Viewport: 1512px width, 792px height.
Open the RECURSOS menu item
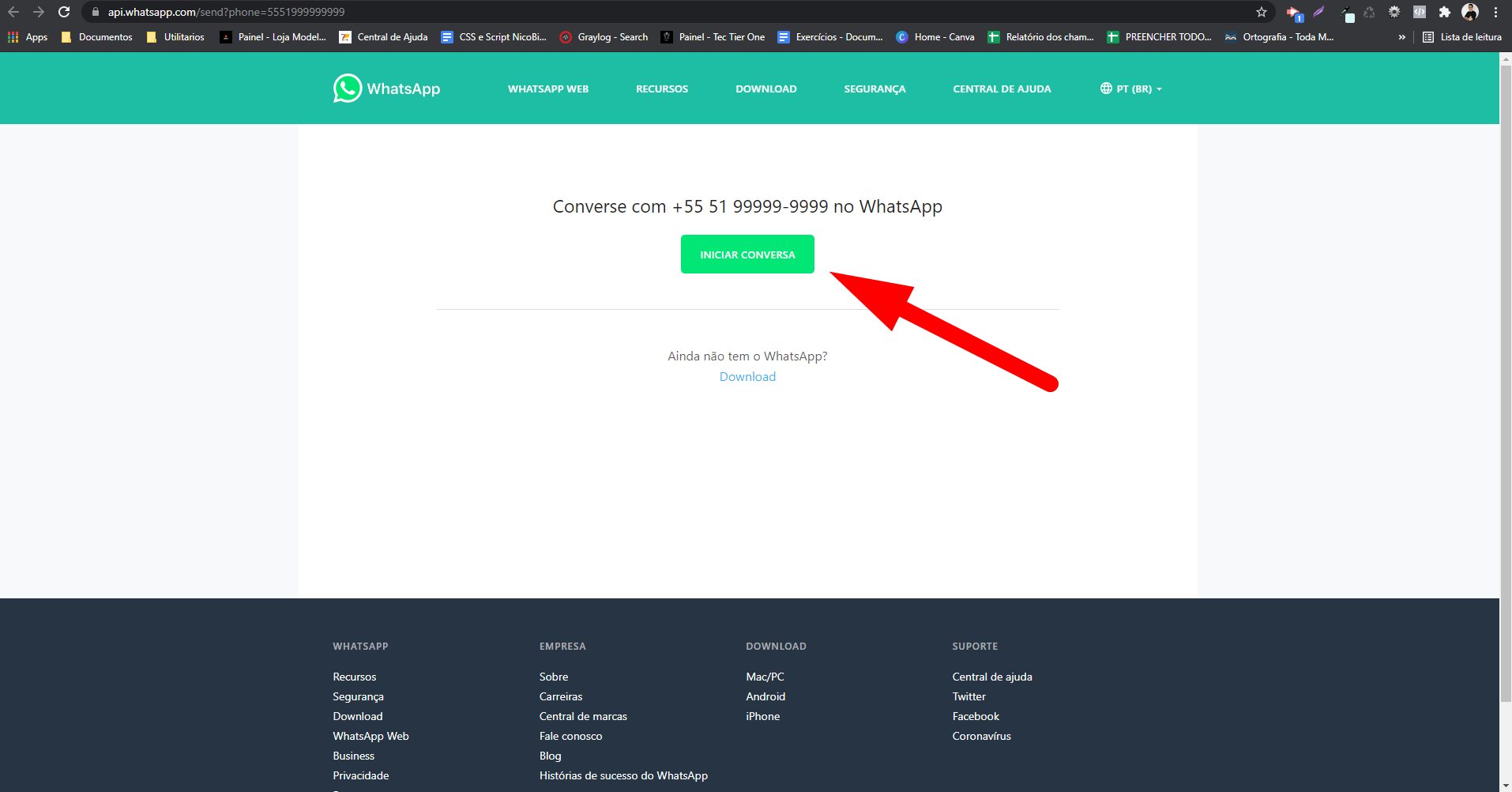pos(662,89)
